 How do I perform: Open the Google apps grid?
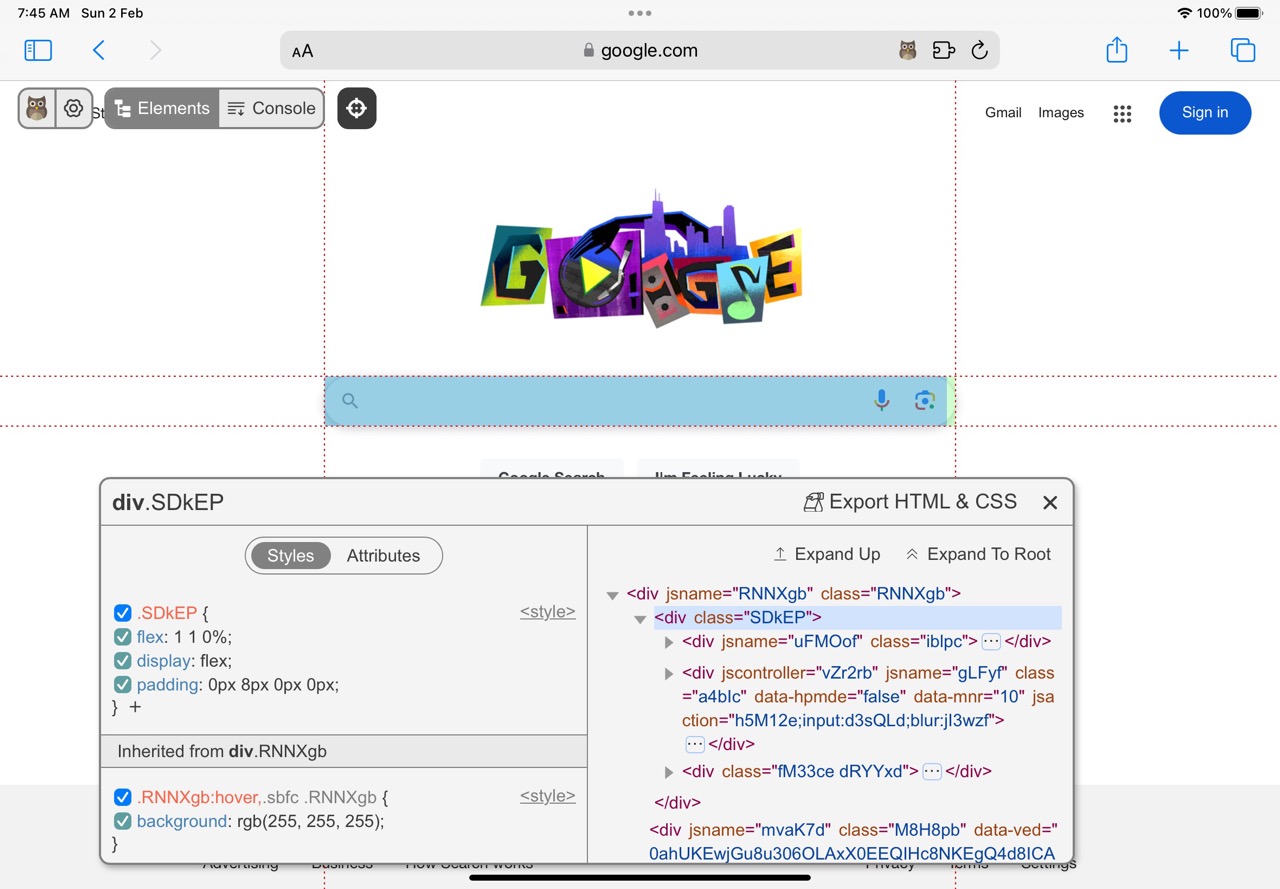(1122, 113)
